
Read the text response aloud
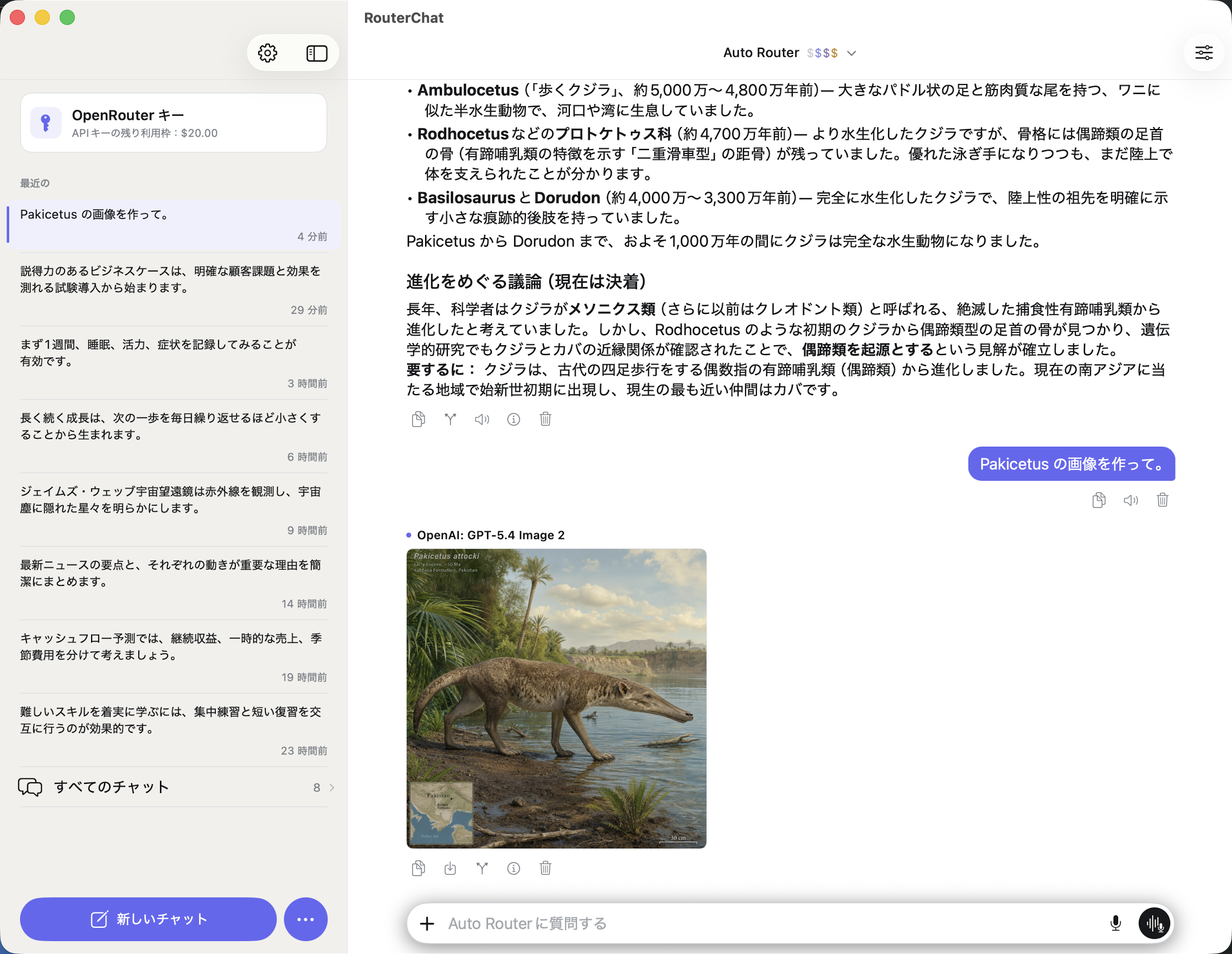(482, 419)
